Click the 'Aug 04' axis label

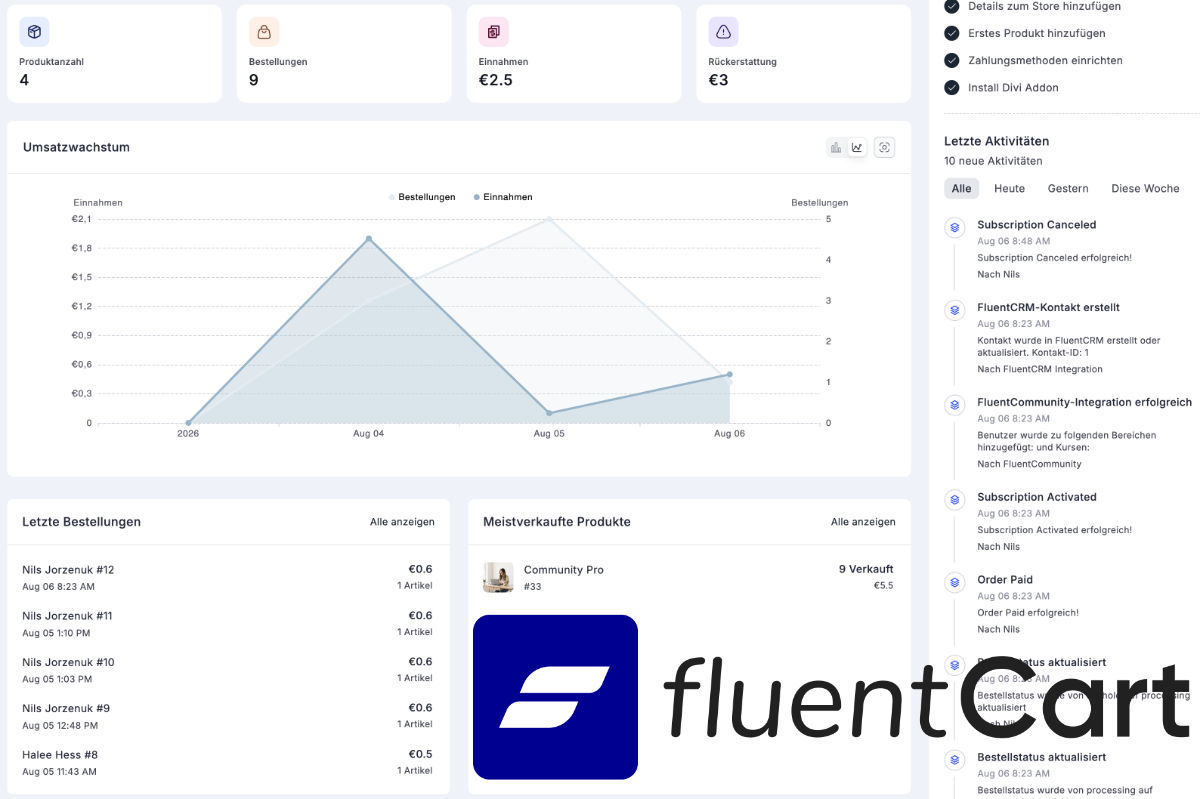click(x=368, y=433)
